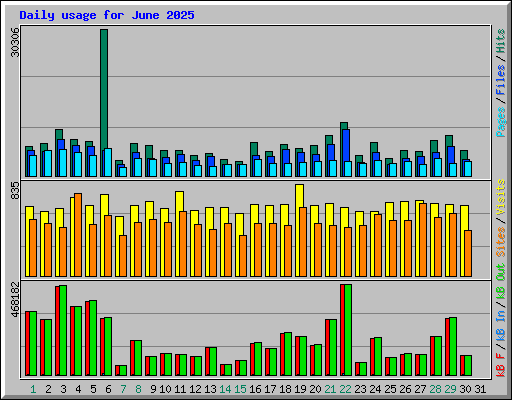512x400 pixels.
Task: Click green day label 14 on x-axis
Action: tap(225, 389)
